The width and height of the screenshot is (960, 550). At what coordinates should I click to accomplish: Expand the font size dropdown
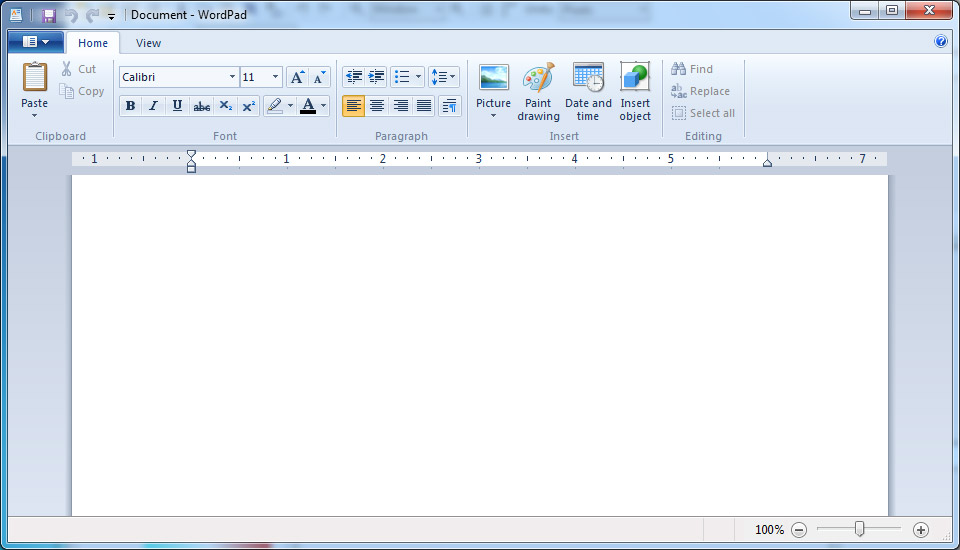coord(275,77)
